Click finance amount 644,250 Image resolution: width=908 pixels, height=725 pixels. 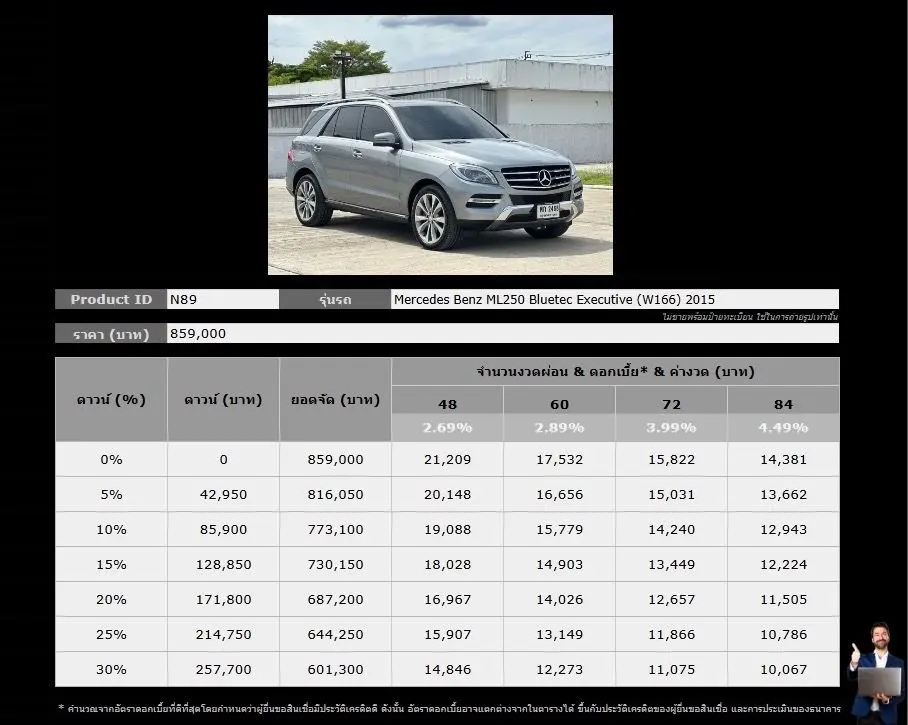(x=335, y=635)
